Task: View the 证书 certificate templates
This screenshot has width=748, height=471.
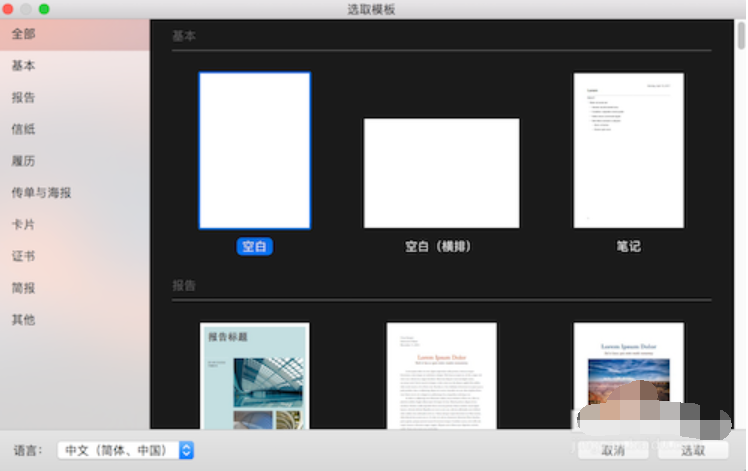Action: point(24,256)
